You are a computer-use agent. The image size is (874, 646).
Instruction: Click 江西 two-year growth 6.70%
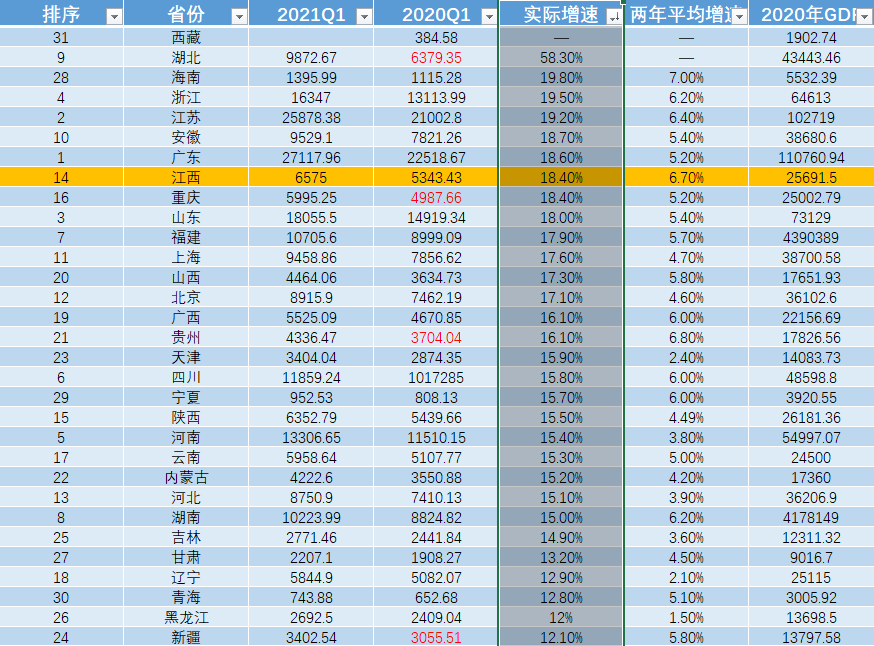point(686,177)
